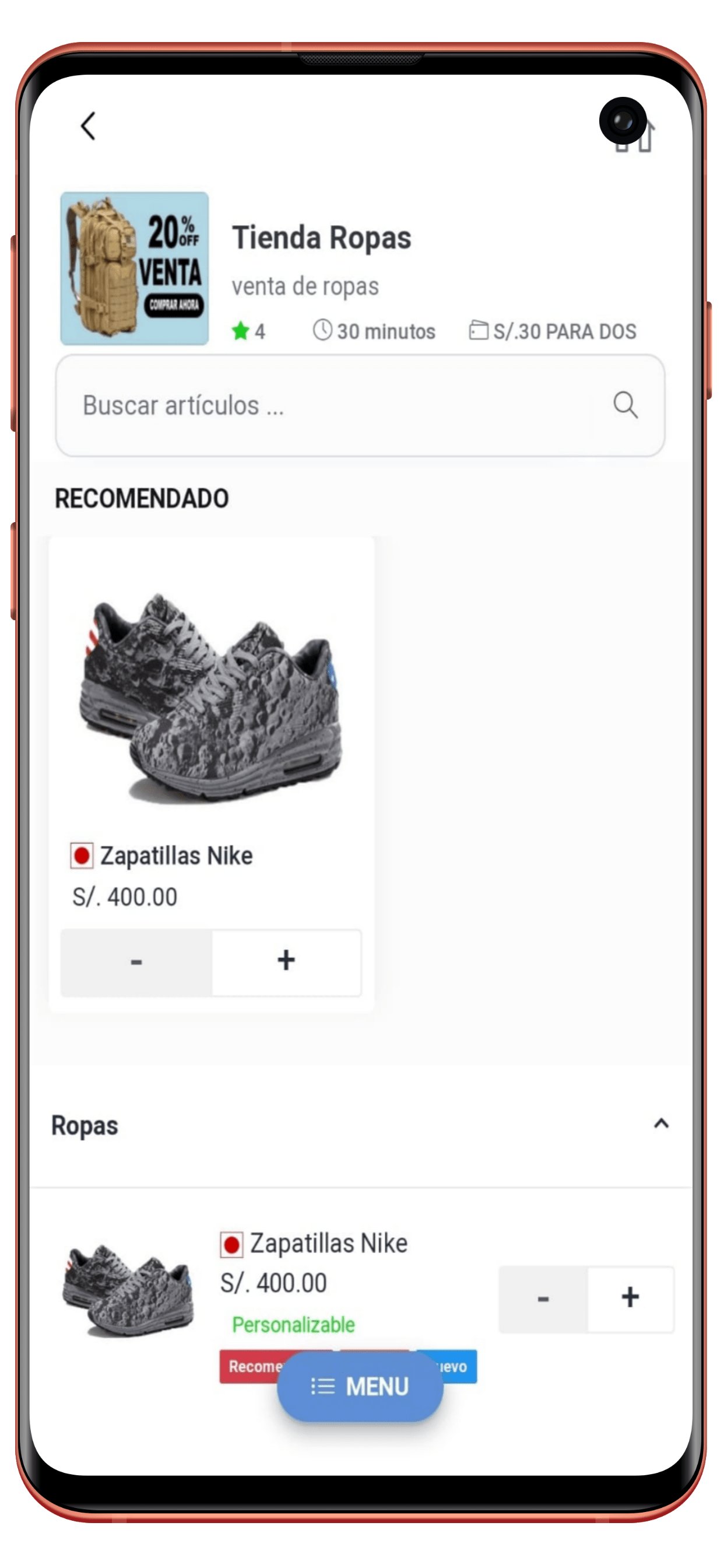Screen dimensions: 724x1568
Task: Collapse the Ropas section chevron
Action: (661, 1123)
